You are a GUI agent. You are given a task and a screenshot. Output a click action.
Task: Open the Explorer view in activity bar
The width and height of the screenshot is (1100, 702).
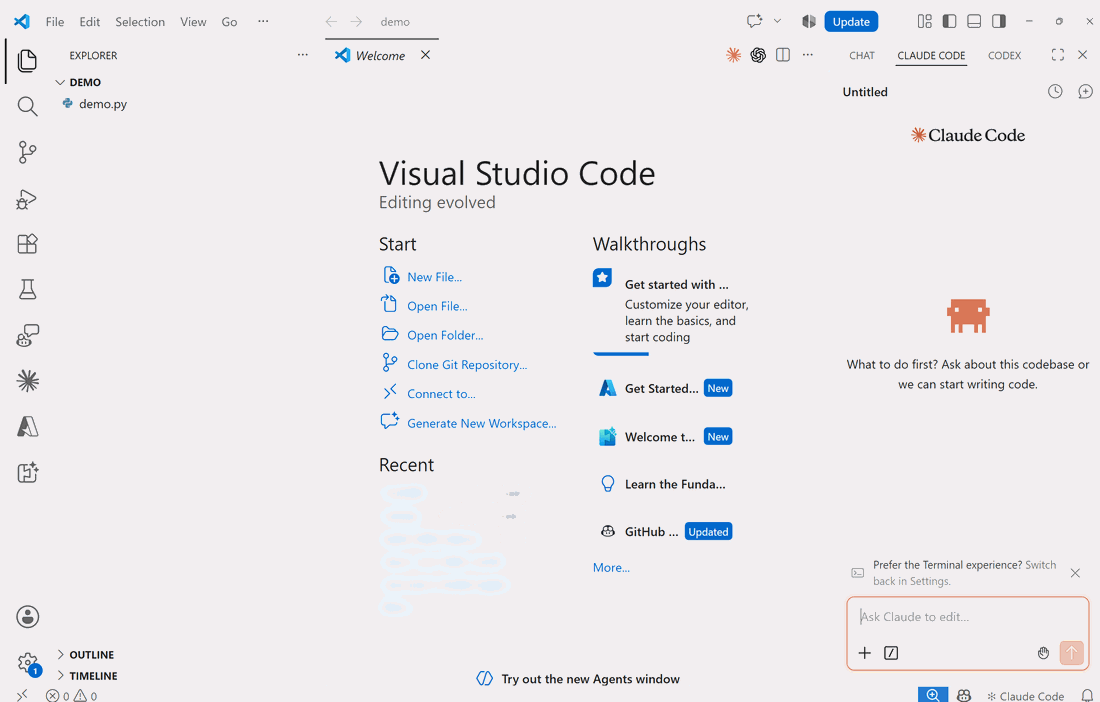pyautogui.click(x=27, y=60)
